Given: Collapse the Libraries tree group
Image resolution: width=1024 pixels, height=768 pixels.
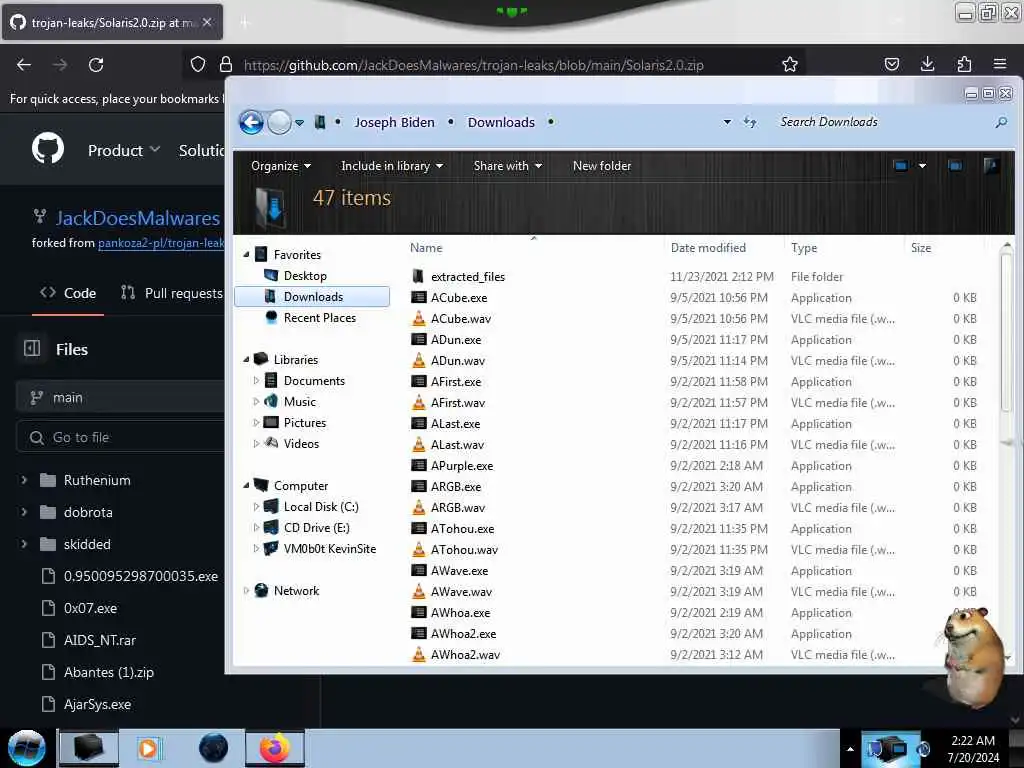Looking at the screenshot, I should coord(246,360).
